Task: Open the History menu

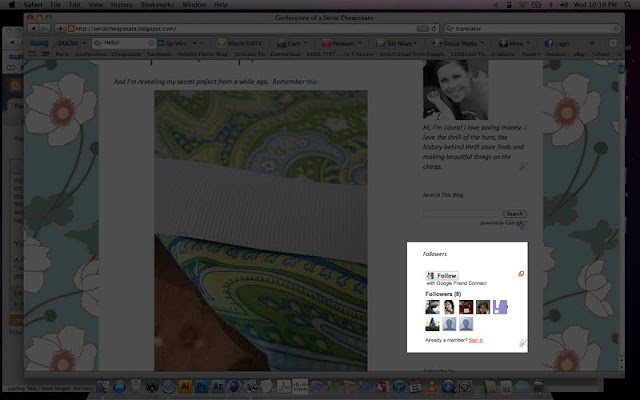Action: [x=122, y=4]
